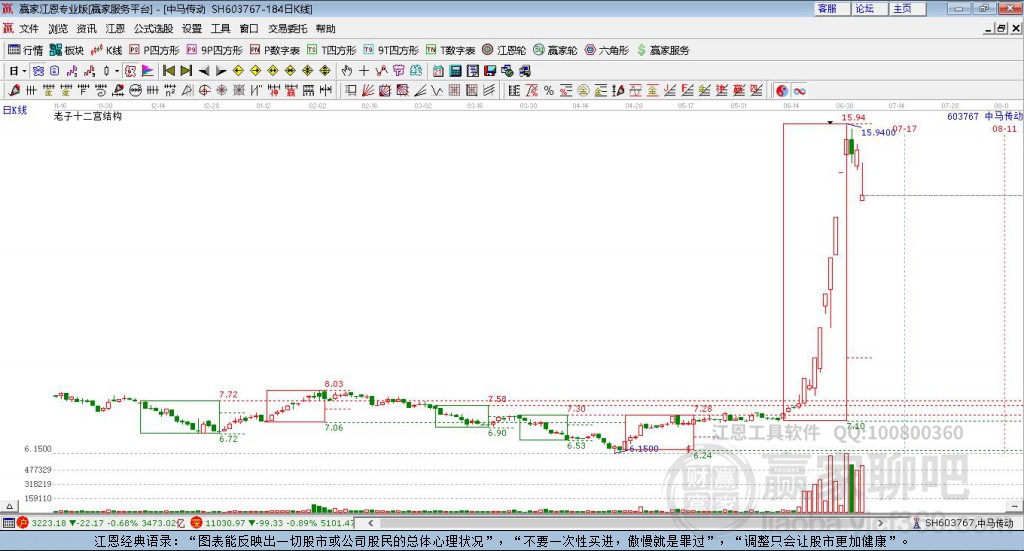Open the 资讯 menu
Viewport: 1024px width, 551px height.
point(86,29)
